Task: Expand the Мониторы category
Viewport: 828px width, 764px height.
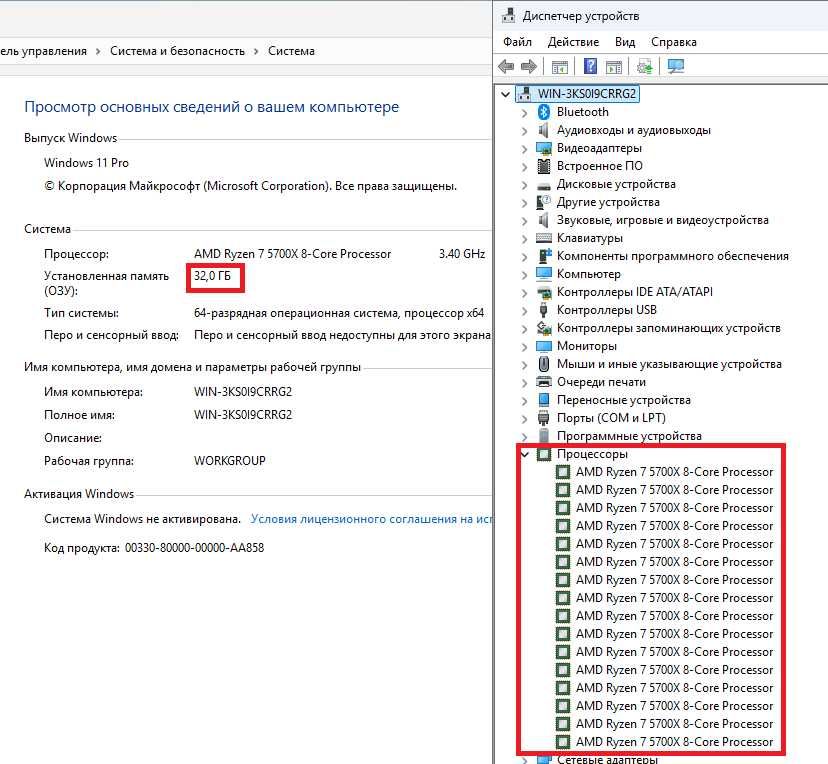Action: pyautogui.click(x=524, y=346)
